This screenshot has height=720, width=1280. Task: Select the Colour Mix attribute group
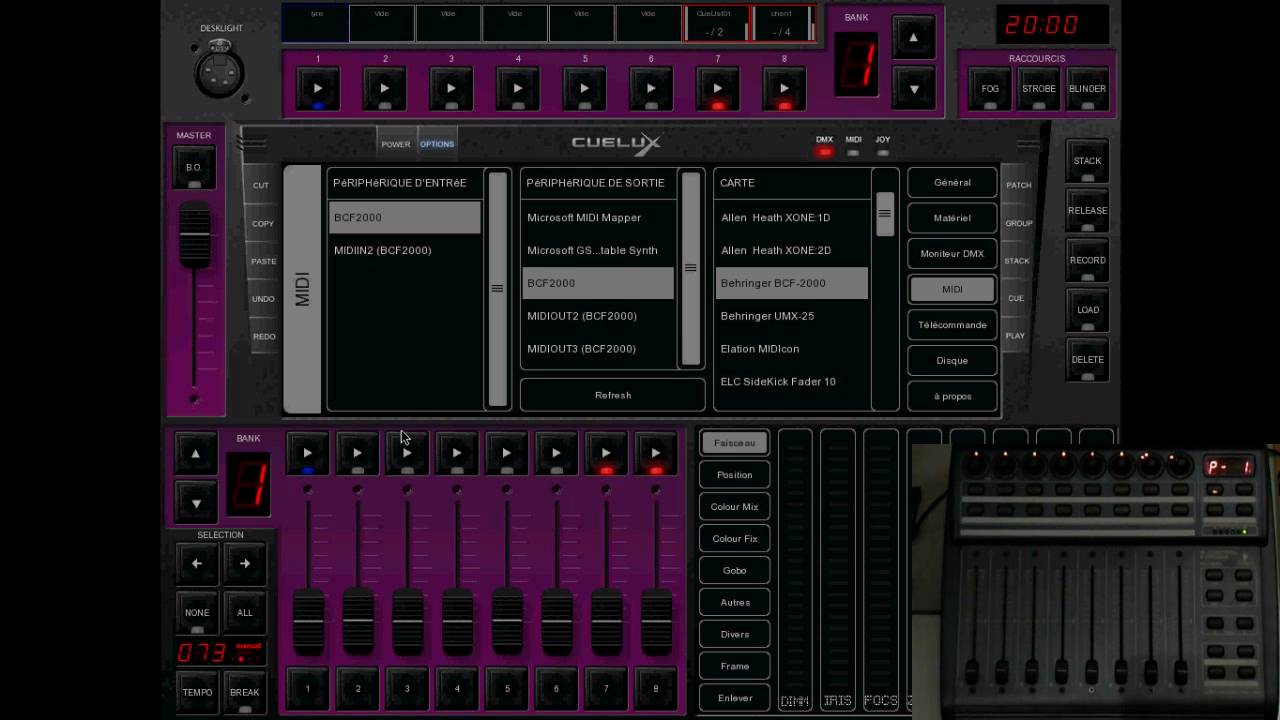(x=735, y=507)
